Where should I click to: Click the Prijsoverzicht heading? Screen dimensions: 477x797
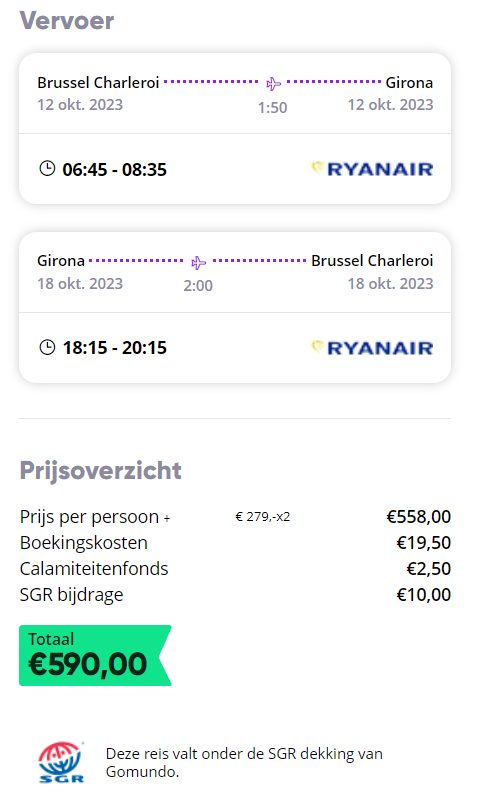click(100, 471)
